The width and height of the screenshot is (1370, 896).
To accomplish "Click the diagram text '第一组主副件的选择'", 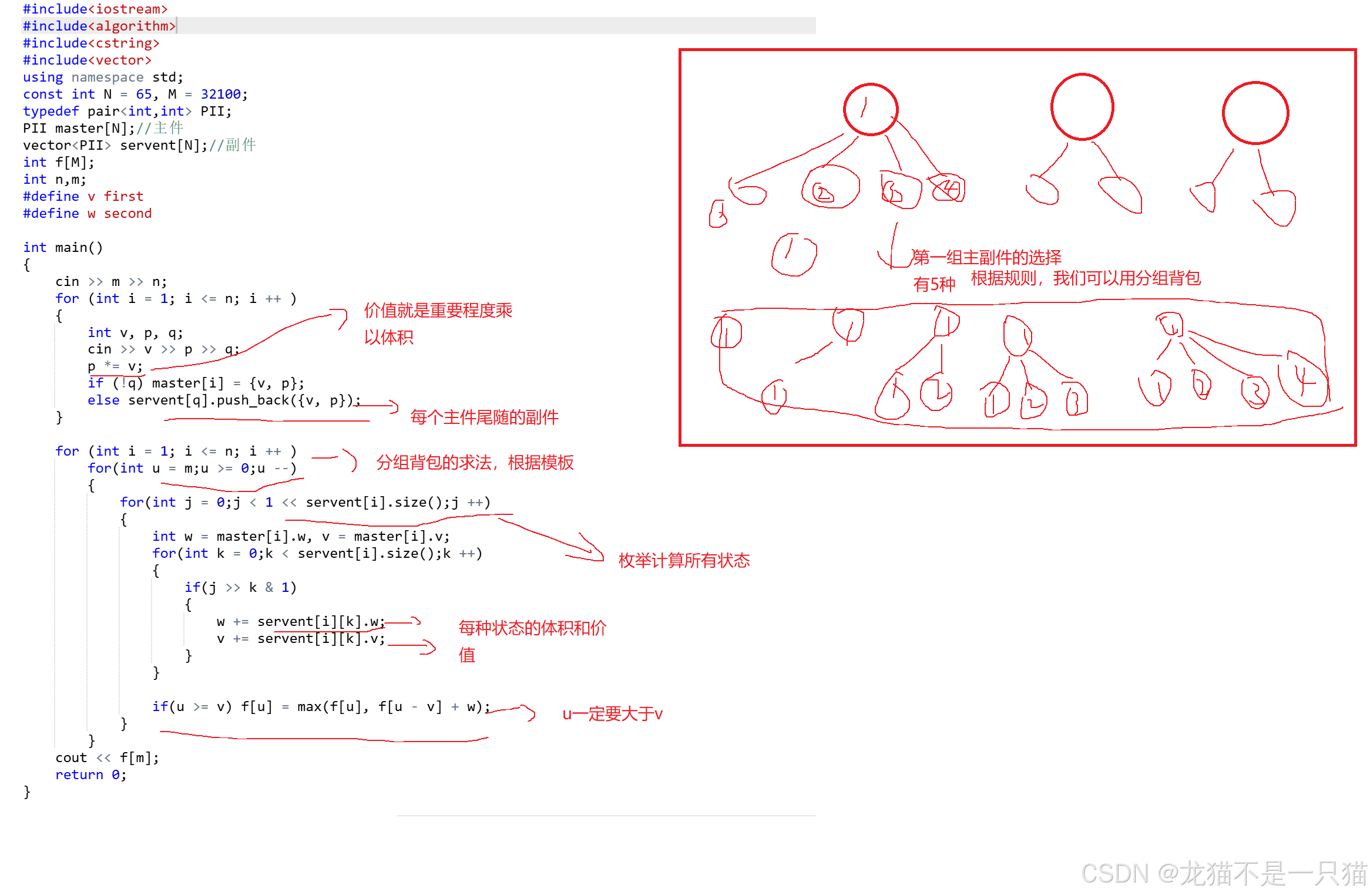I will point(987,257).
